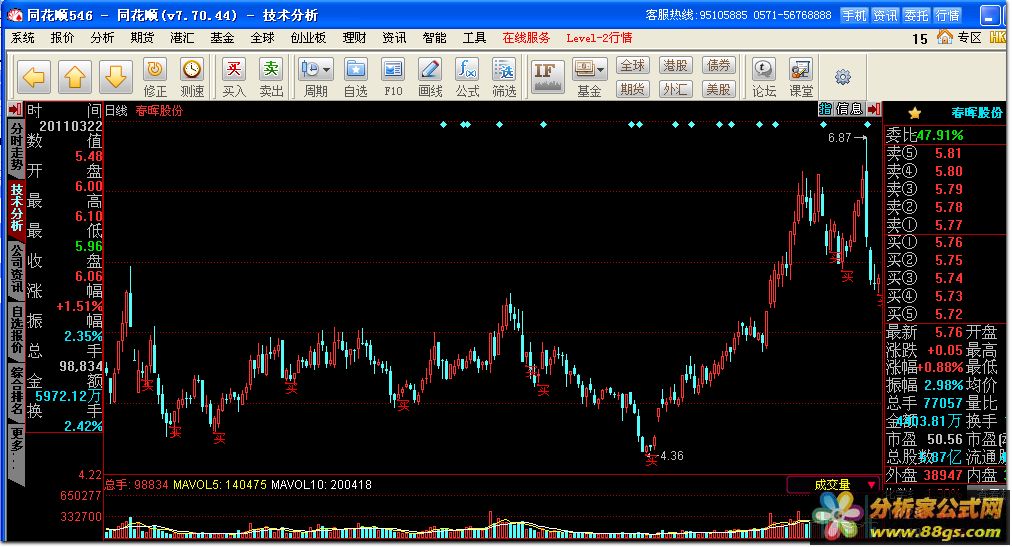The height and width of the screenshot is (547, 1012).
Task: Select the 画线 drawing tool
Action: click(430, 77)
